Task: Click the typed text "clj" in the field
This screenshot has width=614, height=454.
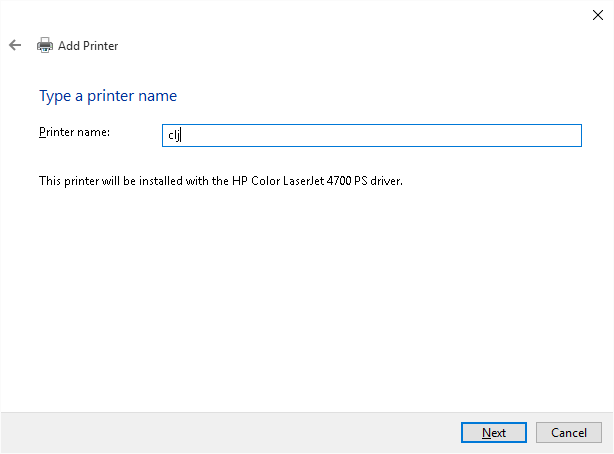Action: [172, 135]
